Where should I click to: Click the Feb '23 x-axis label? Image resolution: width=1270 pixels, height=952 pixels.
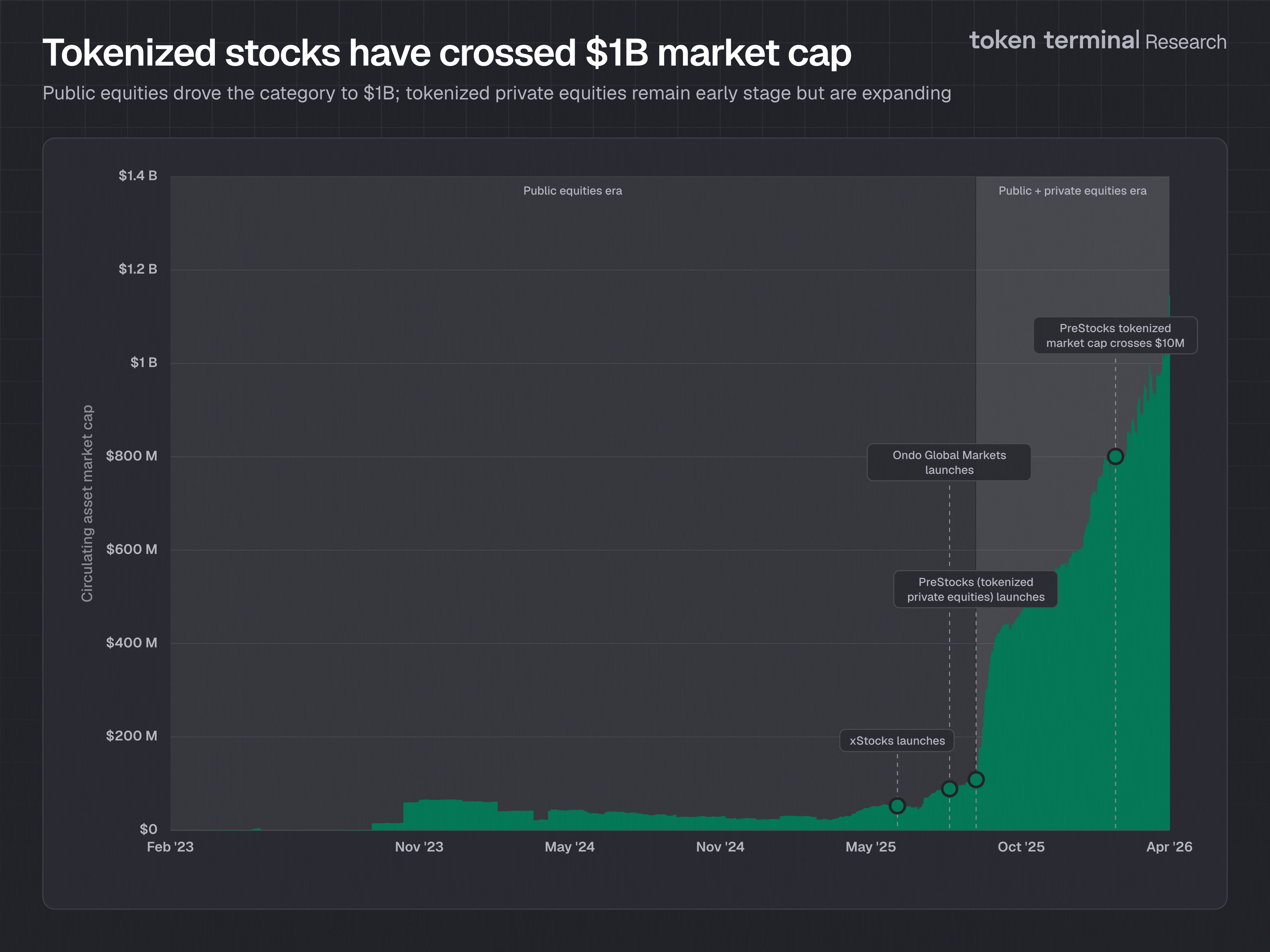(x=170, y=847)
